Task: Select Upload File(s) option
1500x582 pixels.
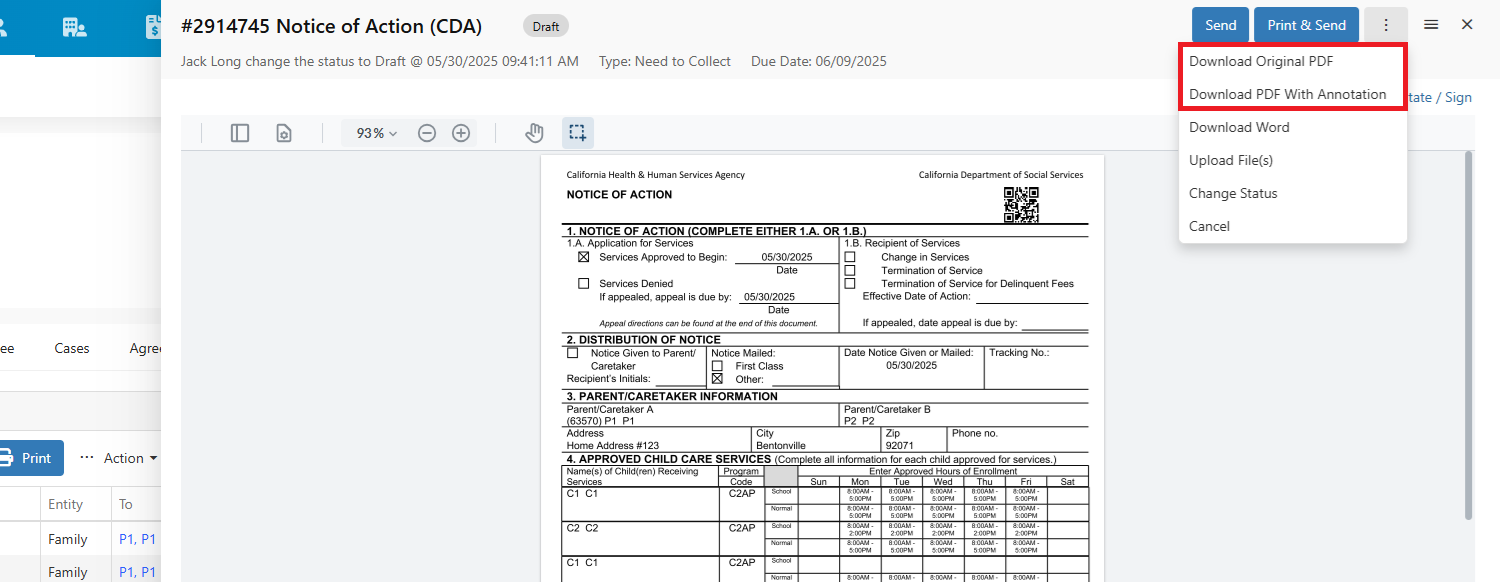Action: pos(1293,160)
